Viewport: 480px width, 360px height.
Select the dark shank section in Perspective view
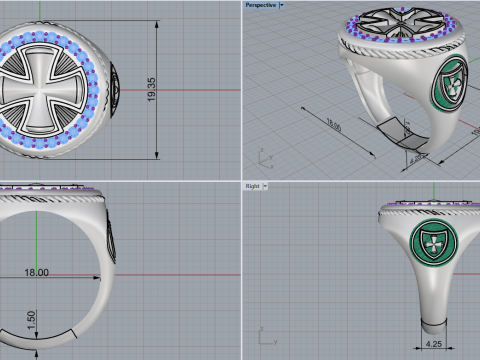(402, 133)
